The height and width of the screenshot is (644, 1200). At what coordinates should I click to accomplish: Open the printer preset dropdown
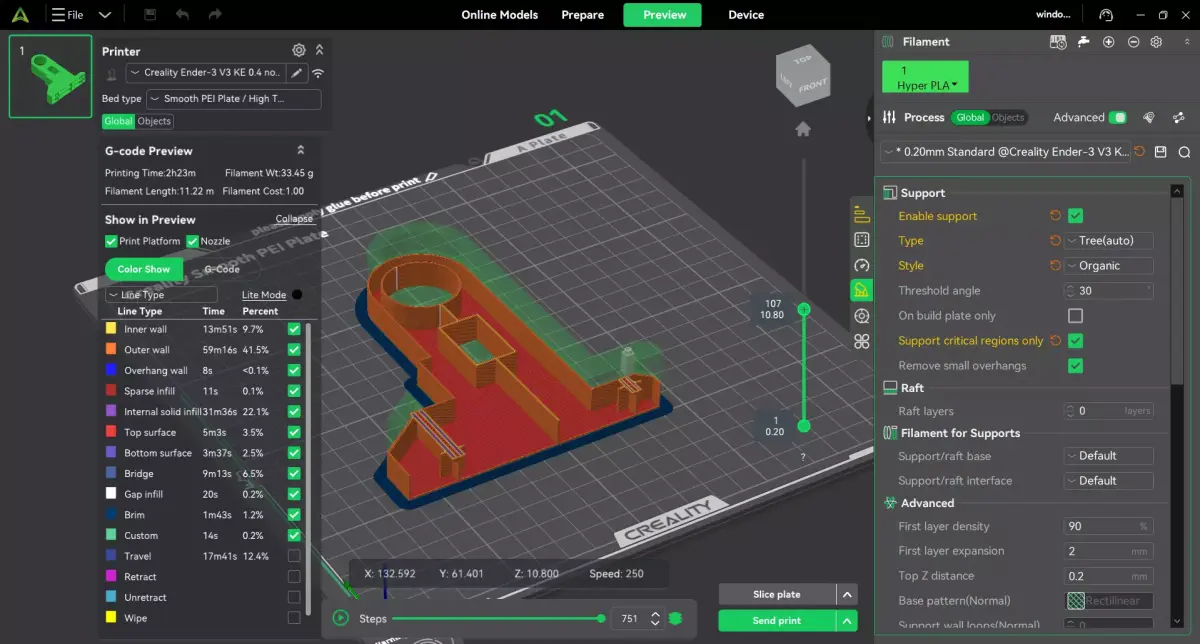pyautogui.click(x=206, y=73)
